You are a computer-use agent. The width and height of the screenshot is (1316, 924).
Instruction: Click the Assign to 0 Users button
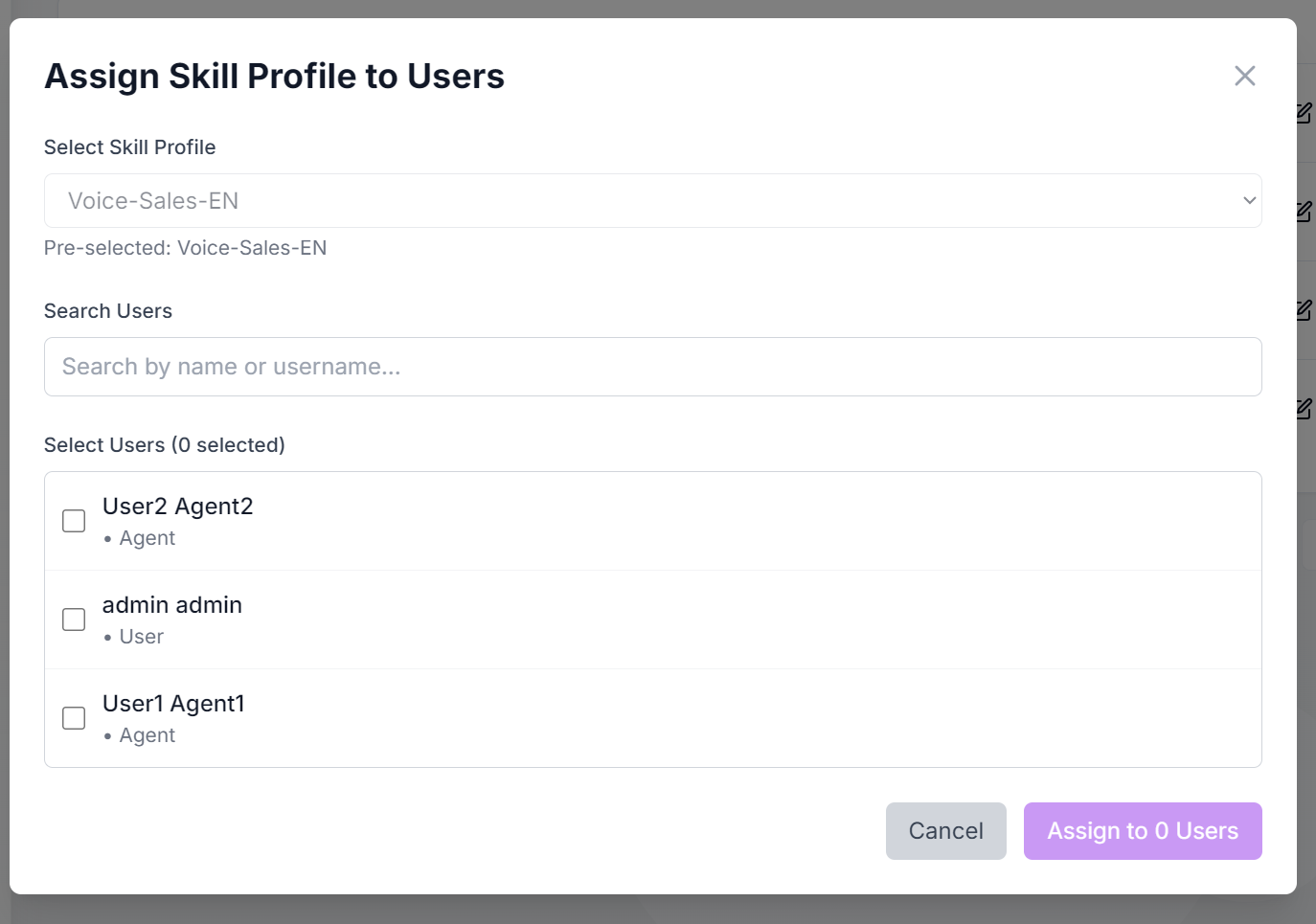point(1142,831)
